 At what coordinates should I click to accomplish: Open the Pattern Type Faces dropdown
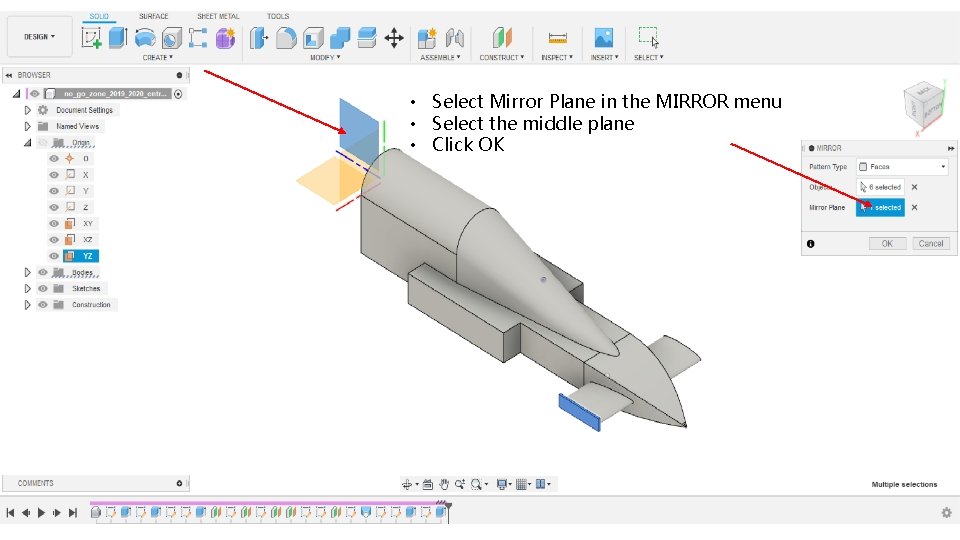pos(902,167)
